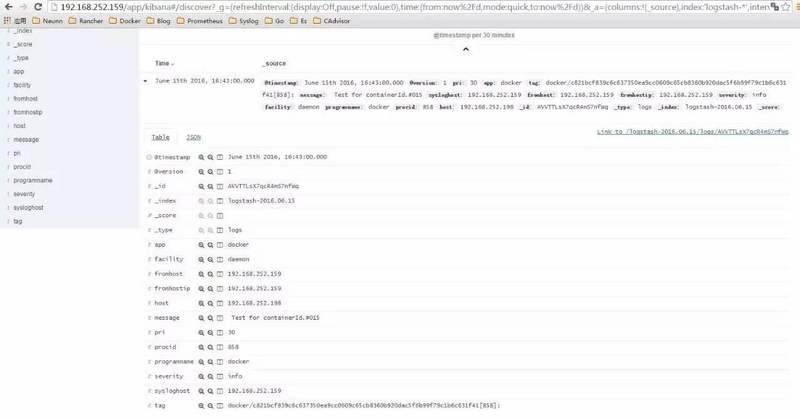Collapse the timestamp histogram with the chevron
The width and height of the screenshot is (800, 419).
pyautogui.click(x=465, y=50)
